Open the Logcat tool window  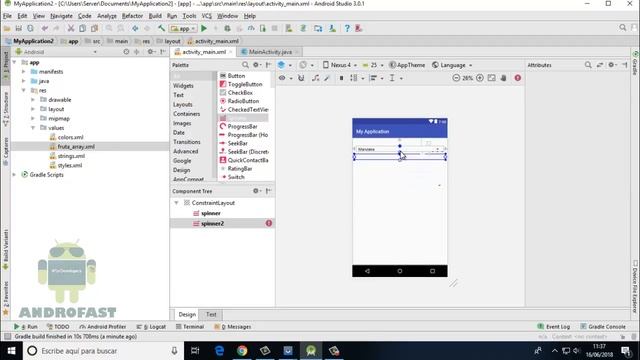point(151,327)
